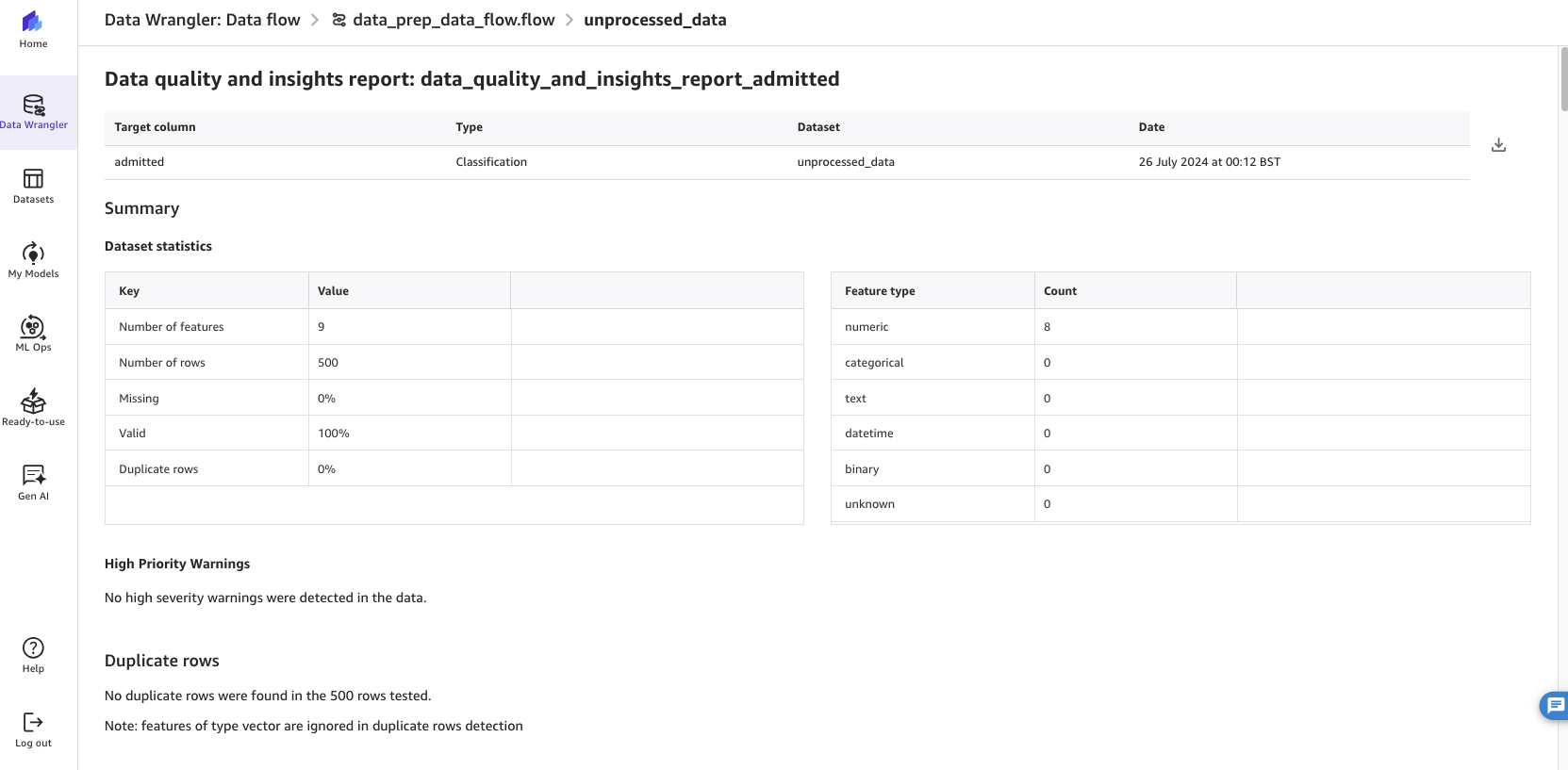
Task: Open the Help icon in sidebar
Action: [33, 655]
